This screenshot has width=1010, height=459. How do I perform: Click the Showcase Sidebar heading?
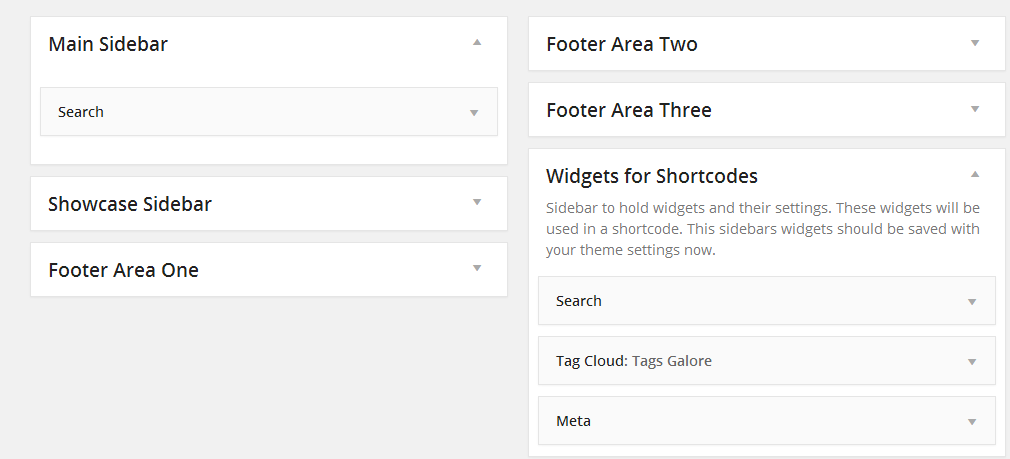click(130, 204)
